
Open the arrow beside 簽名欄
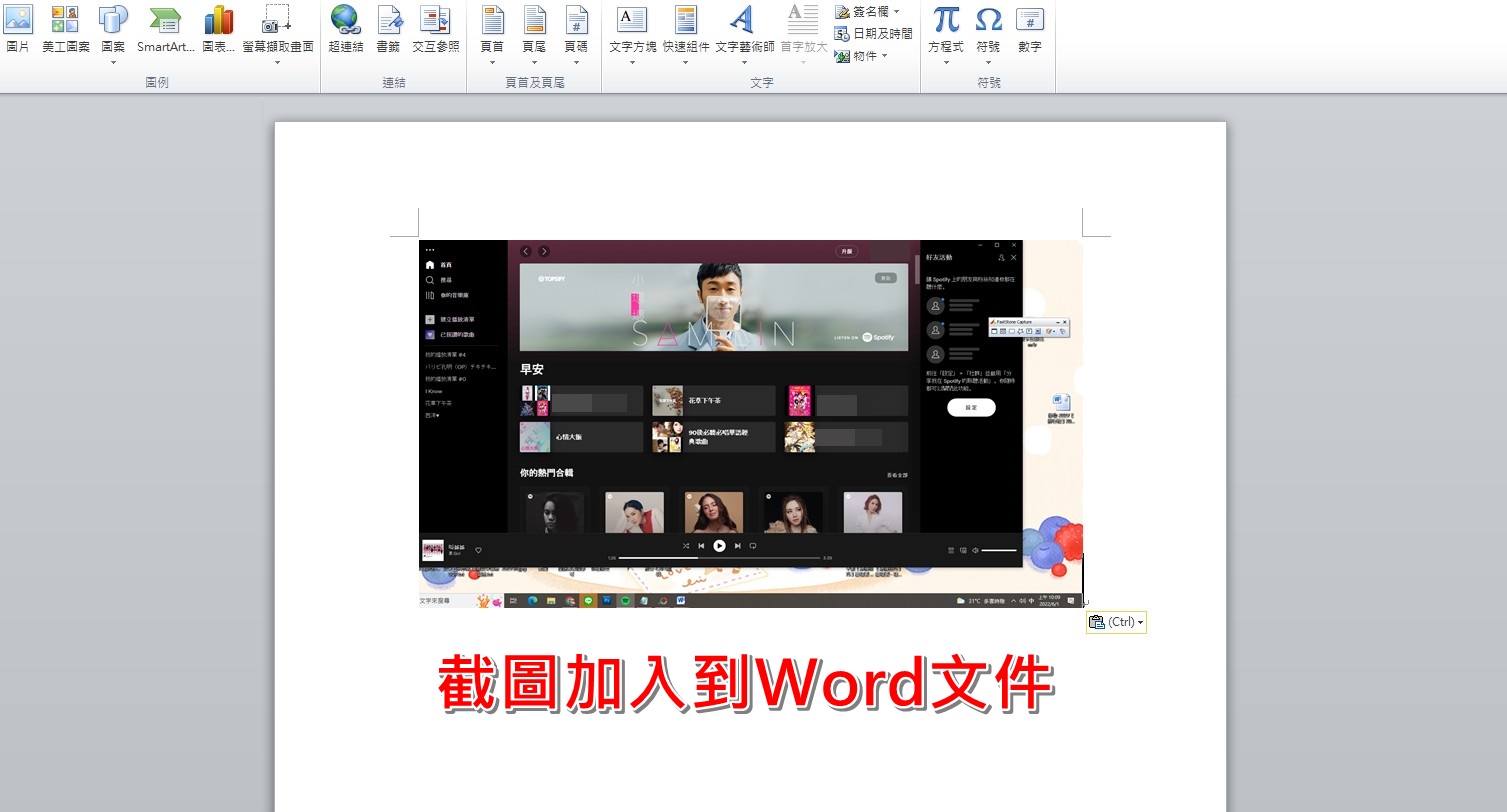coord(896,11)
